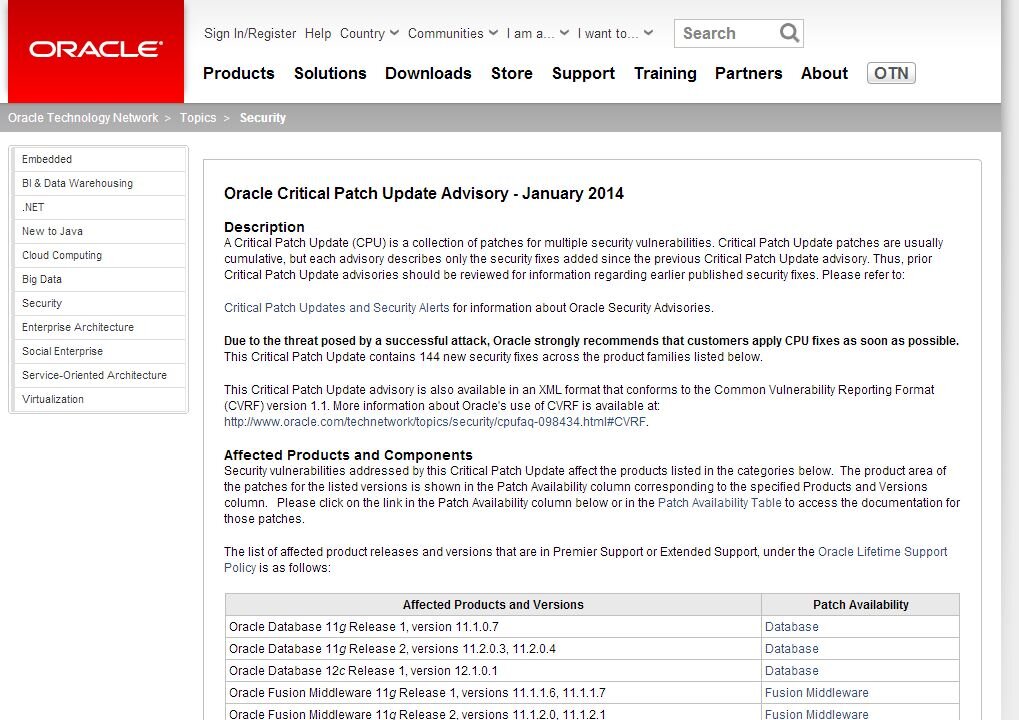Open the Database patch link for 11.1.0.7
1019x720 pixels.
pyautogui.click(x=791, y=626)
